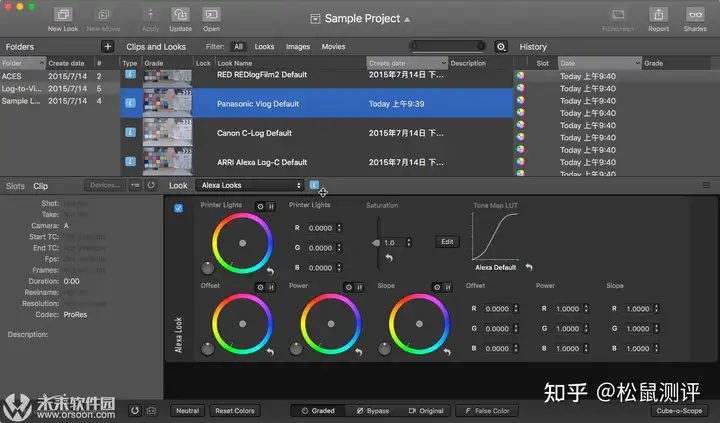Click the camera snapshot icon in bottom bar
The image size is (720, 423).
coord(151,410)
